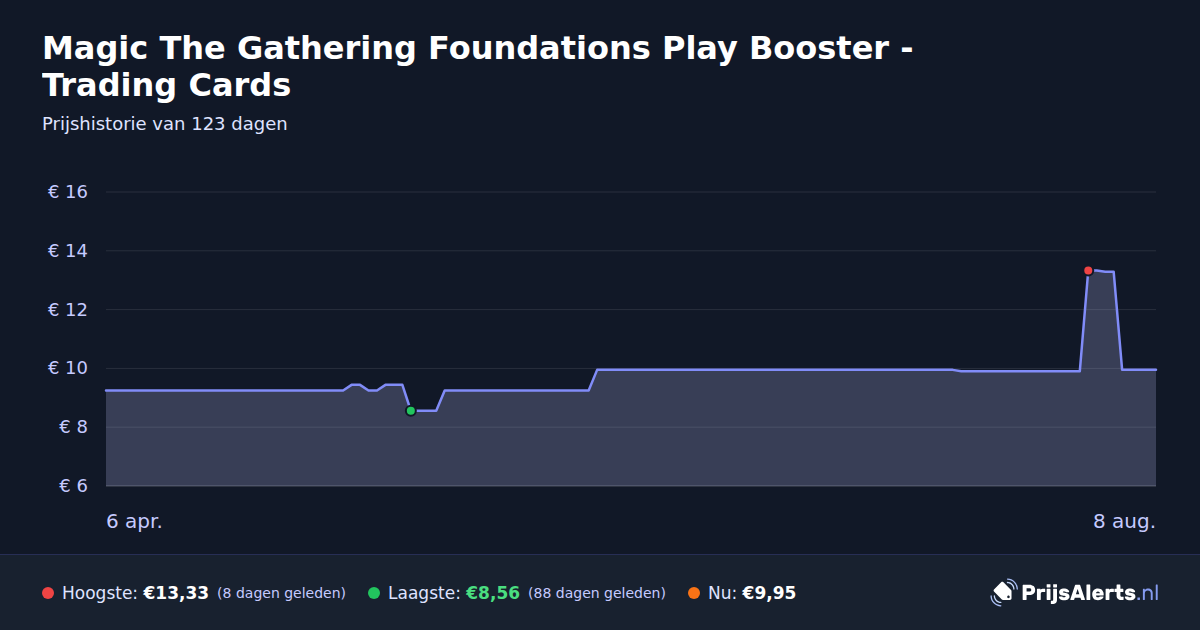Click the € 16 axis label

(x=68, y=192)
